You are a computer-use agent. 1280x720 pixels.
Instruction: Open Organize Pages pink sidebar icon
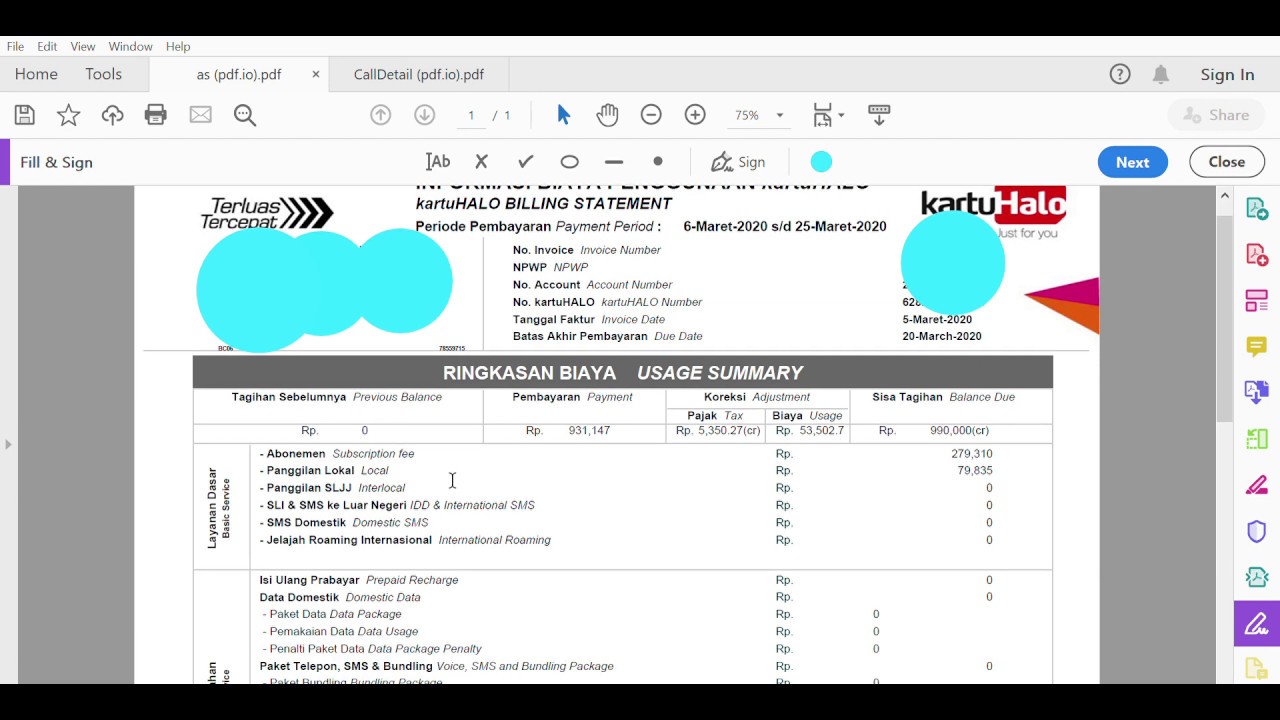coord(1256,300)
